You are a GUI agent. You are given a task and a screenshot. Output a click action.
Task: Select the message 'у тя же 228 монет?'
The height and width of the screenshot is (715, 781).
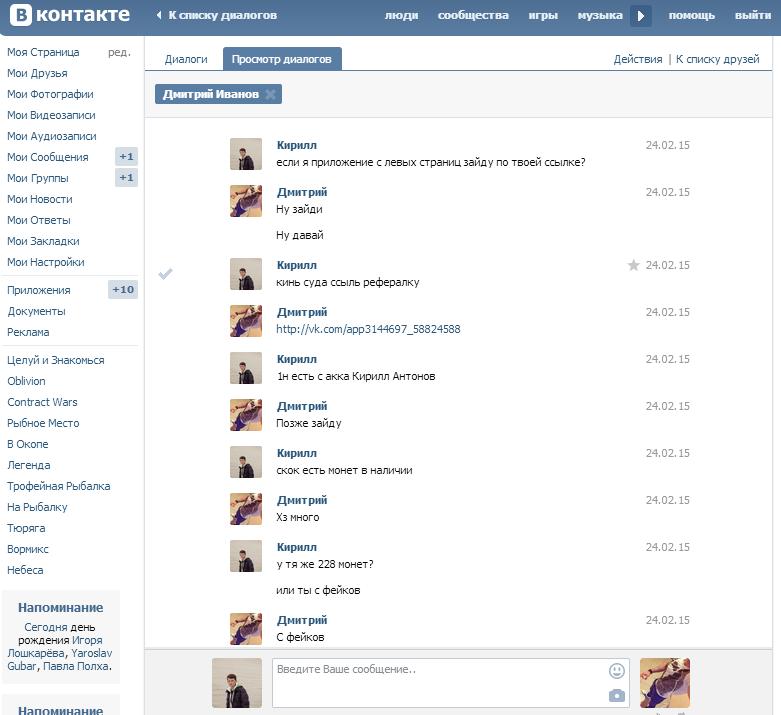(325, 564)
